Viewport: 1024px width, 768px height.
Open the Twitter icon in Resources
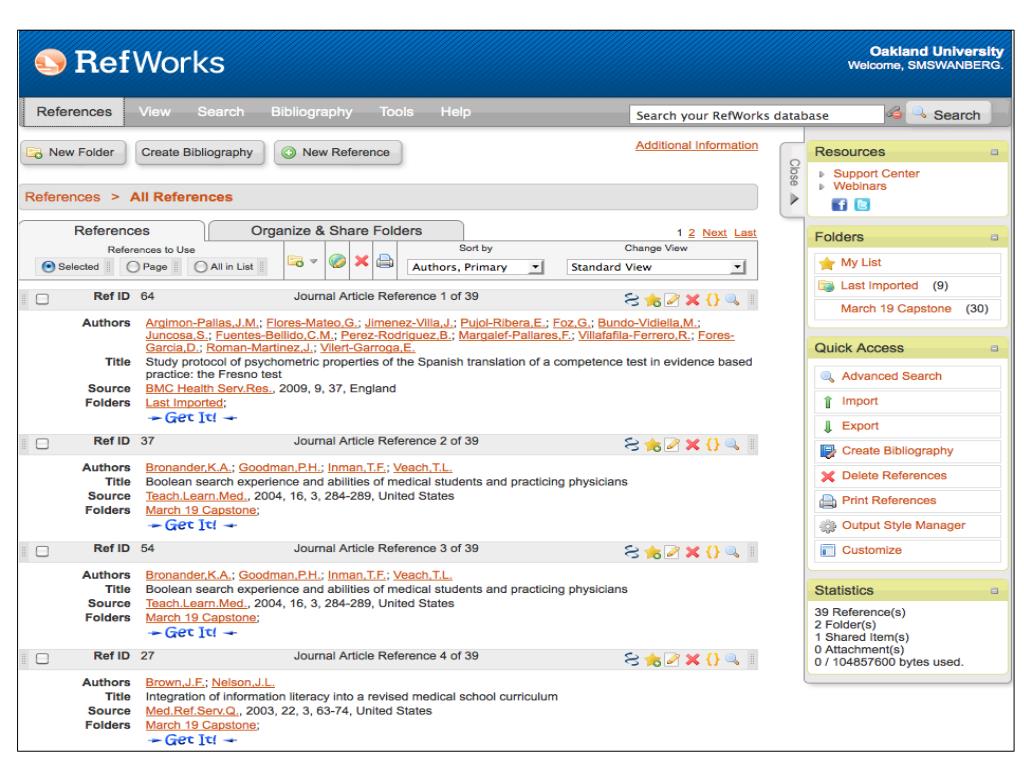(862, 204)
